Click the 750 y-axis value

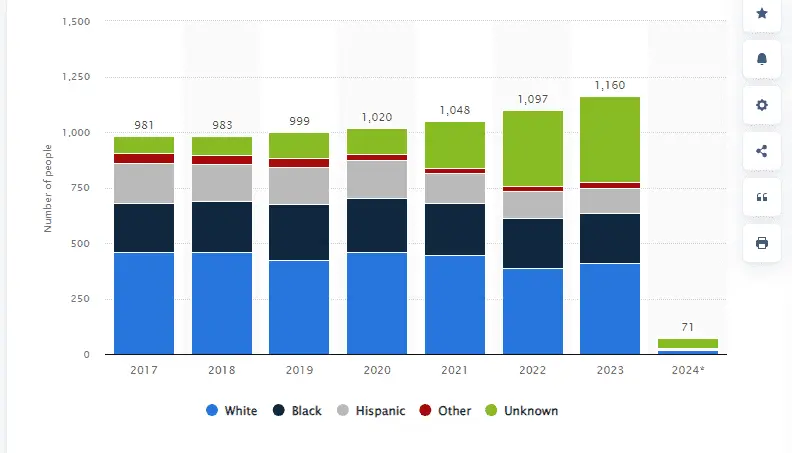click(80, 188)
